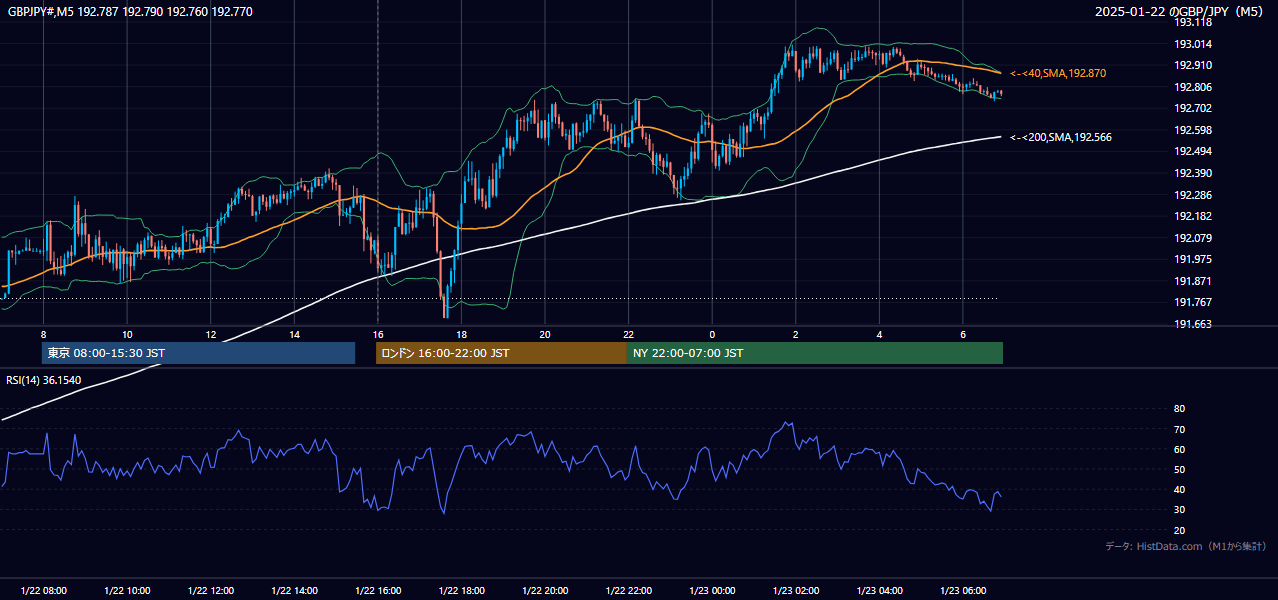
Task: Click hour label 0 under the price chart
Action: 712,335
